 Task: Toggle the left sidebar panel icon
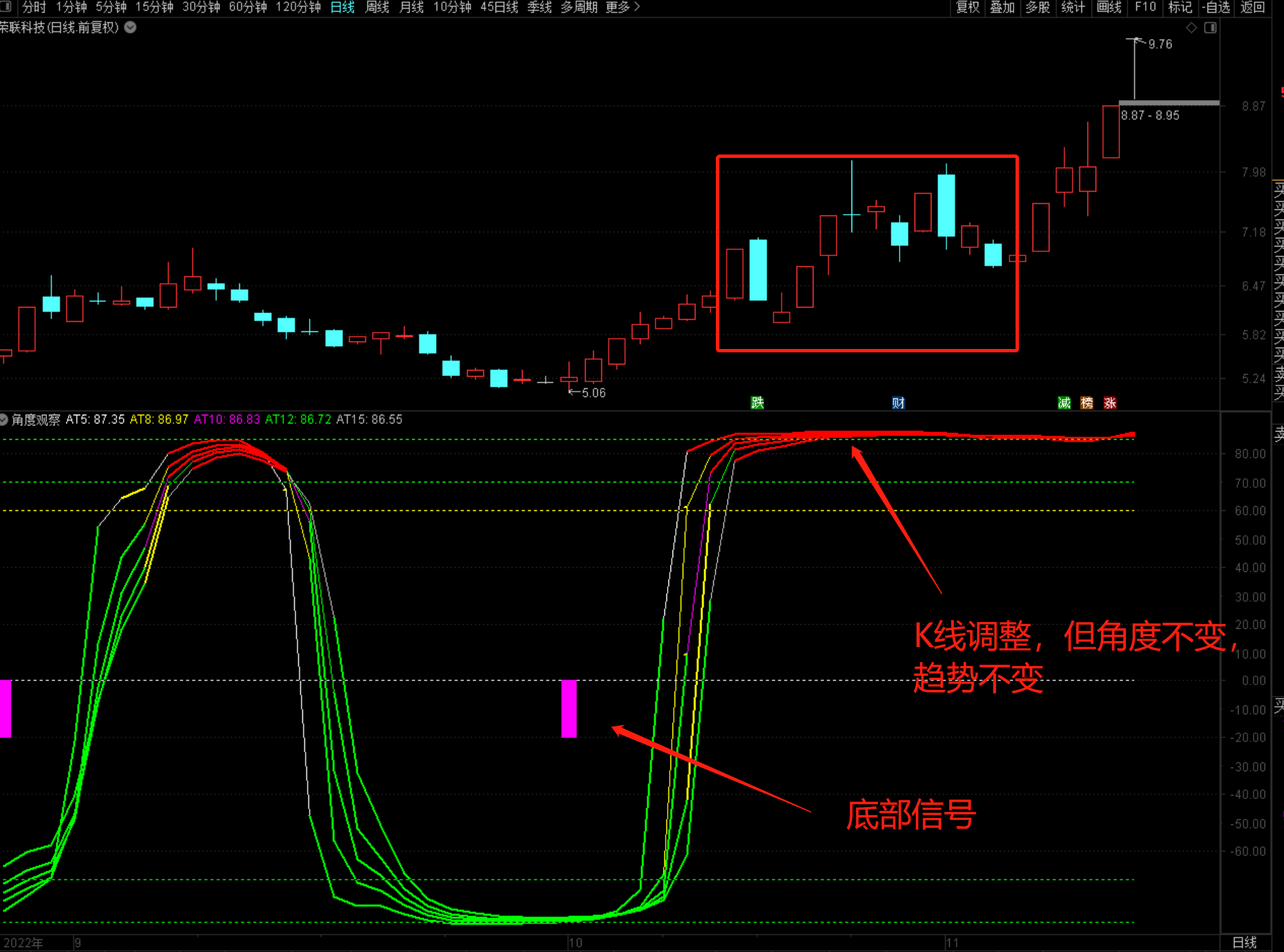point(6,7)
